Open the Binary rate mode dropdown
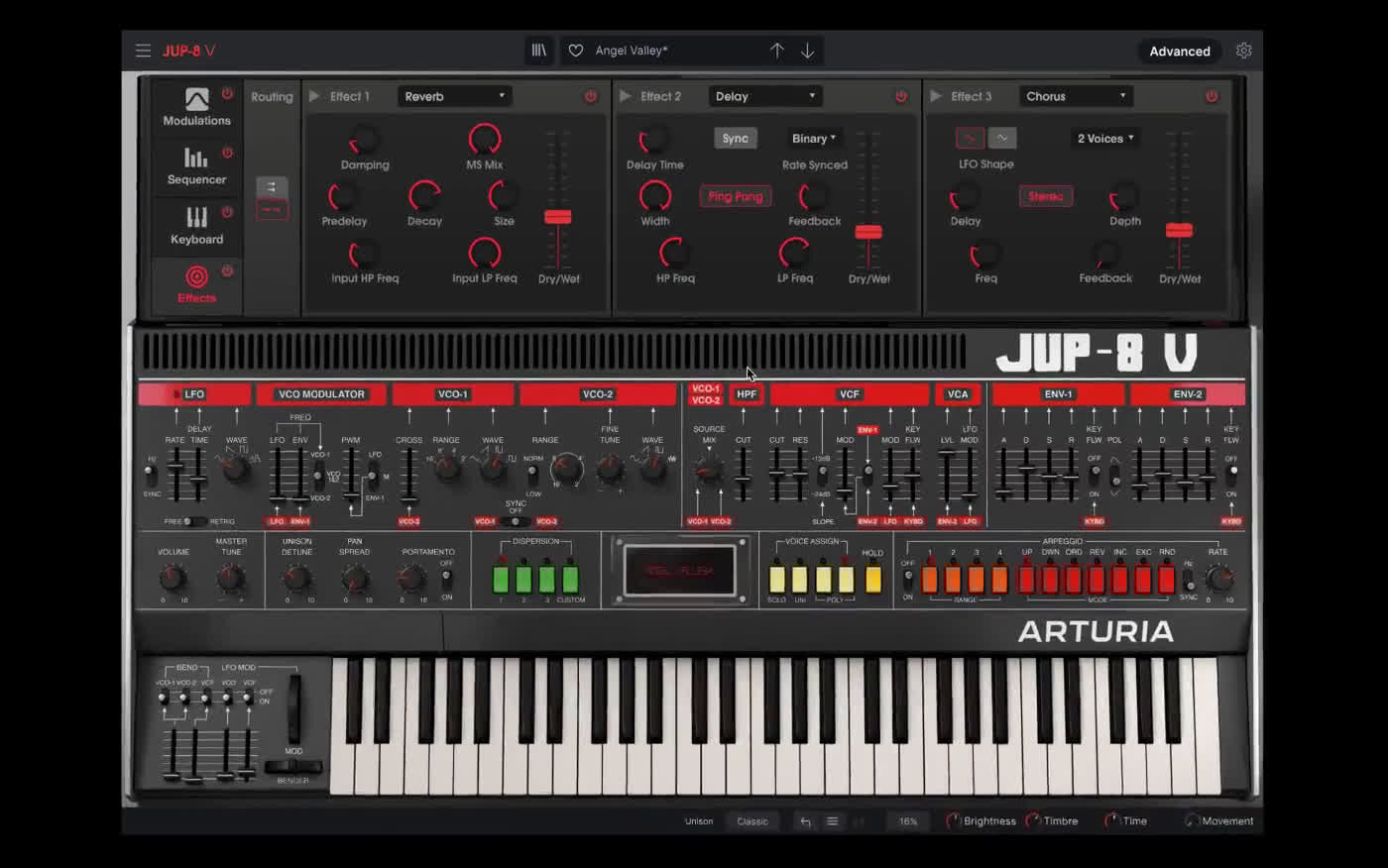This screenshot has height=868, width=1388. [x=814, y=138]
